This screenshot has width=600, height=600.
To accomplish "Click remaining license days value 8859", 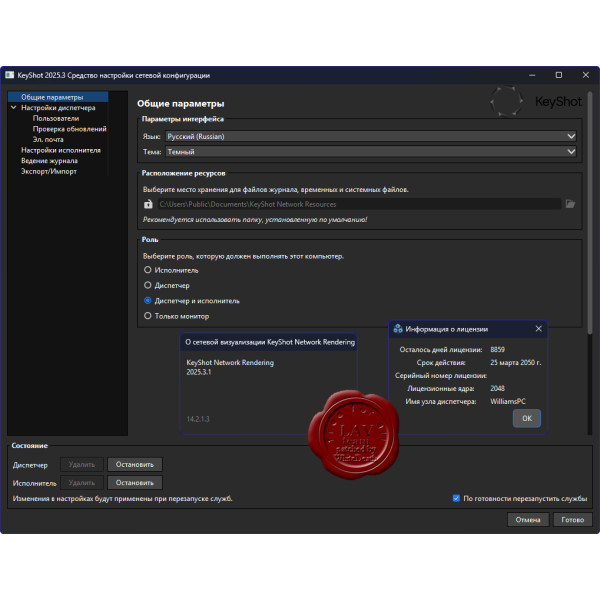I will coord(497,349).
